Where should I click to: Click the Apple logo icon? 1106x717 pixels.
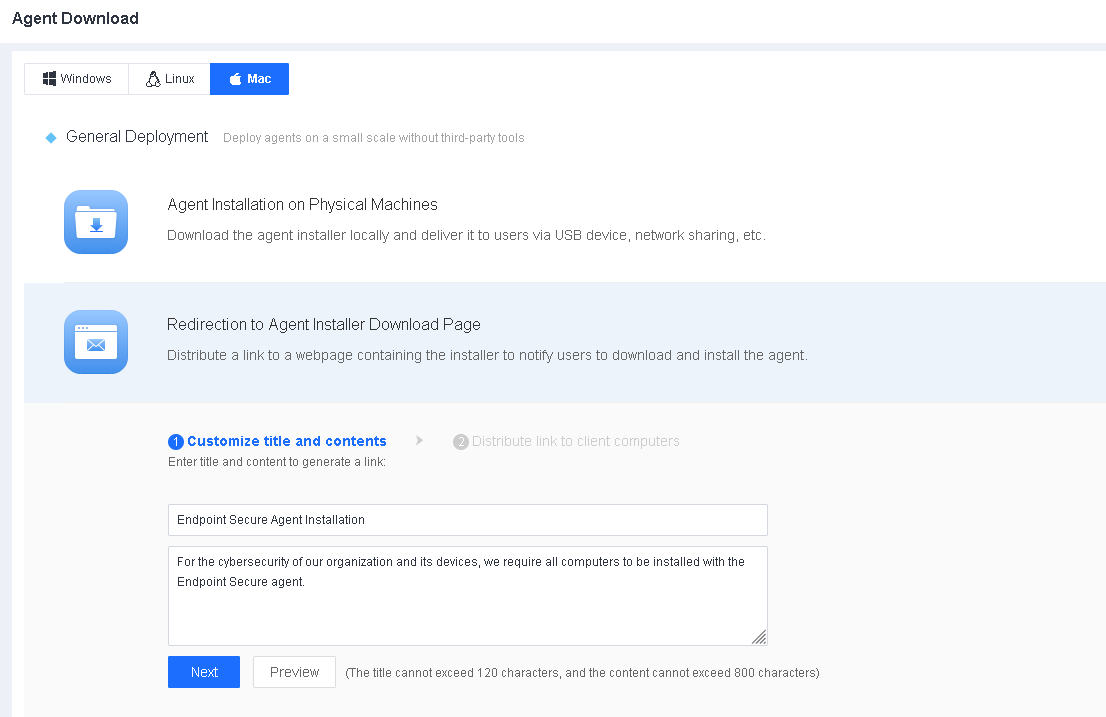click(x=235, y=79)
